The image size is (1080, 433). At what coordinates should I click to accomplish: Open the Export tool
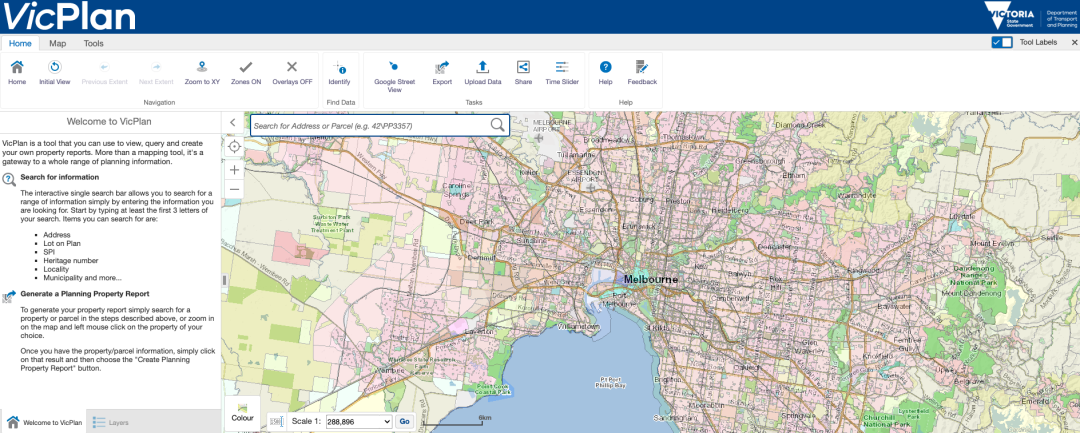[x=442, y=72]
